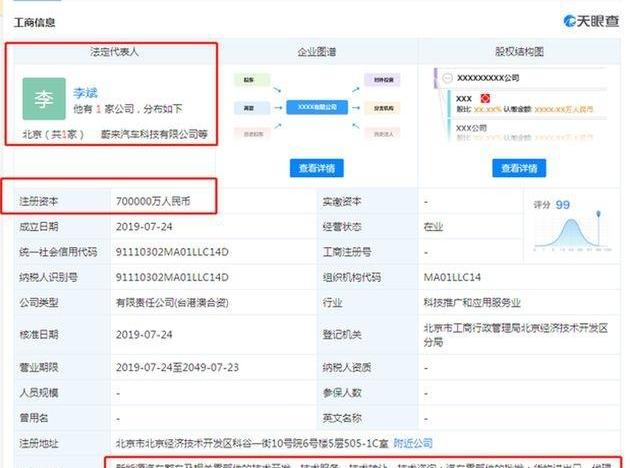Collapse the XXXXXXXXX公司 tree node
Viewport: 630px width, 468px height.
click(x=447, y=78)
